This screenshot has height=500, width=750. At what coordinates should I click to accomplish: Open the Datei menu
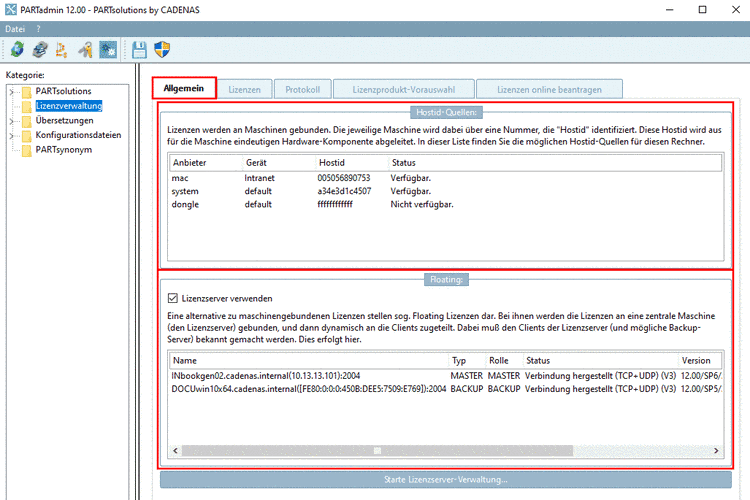[x=15, y=29]
